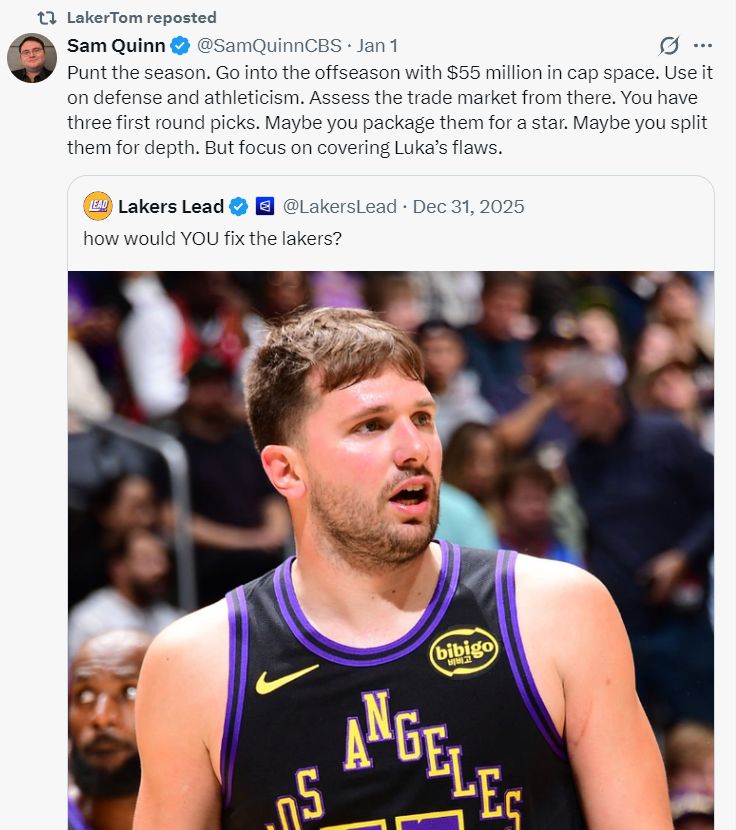This screenshot has width=736, height=830.
Task: Click the Lakers Lead account name
Action: click(171, 207)
